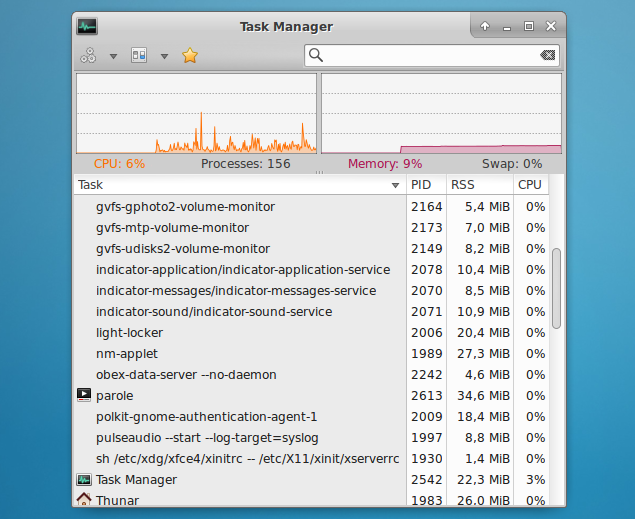
Task: Click the Task Manager app icon in title bar
Action: click(x=87, y=27)
